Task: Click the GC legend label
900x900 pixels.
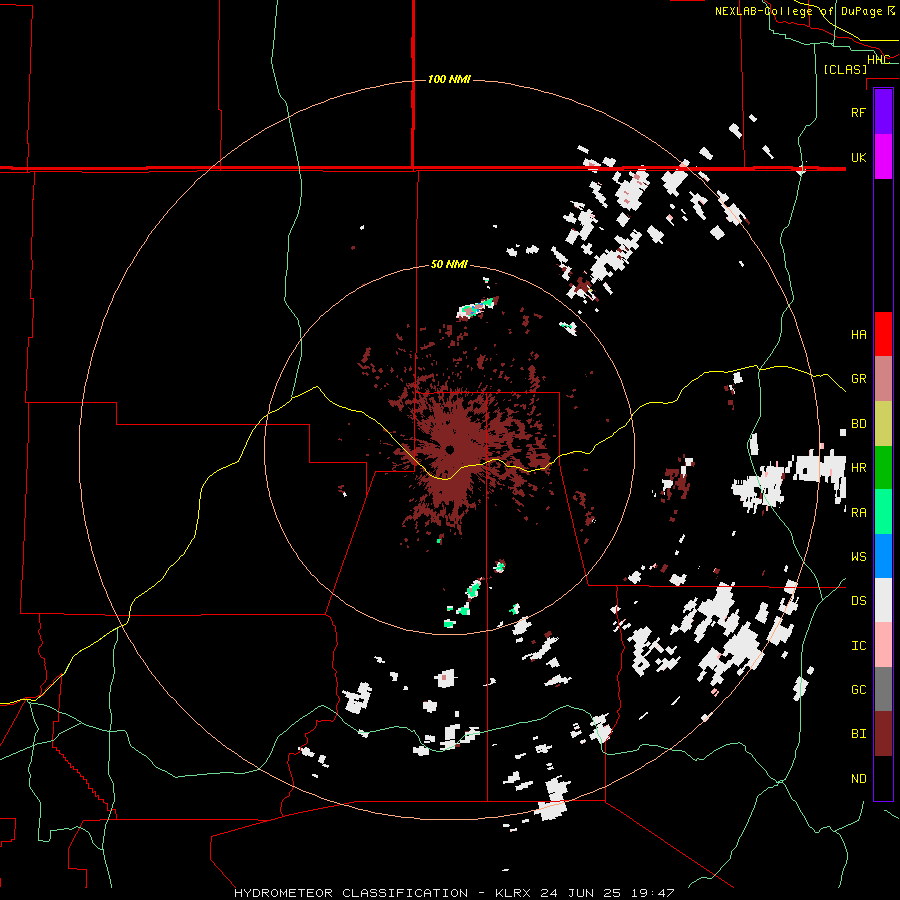Action: point(858,690)
